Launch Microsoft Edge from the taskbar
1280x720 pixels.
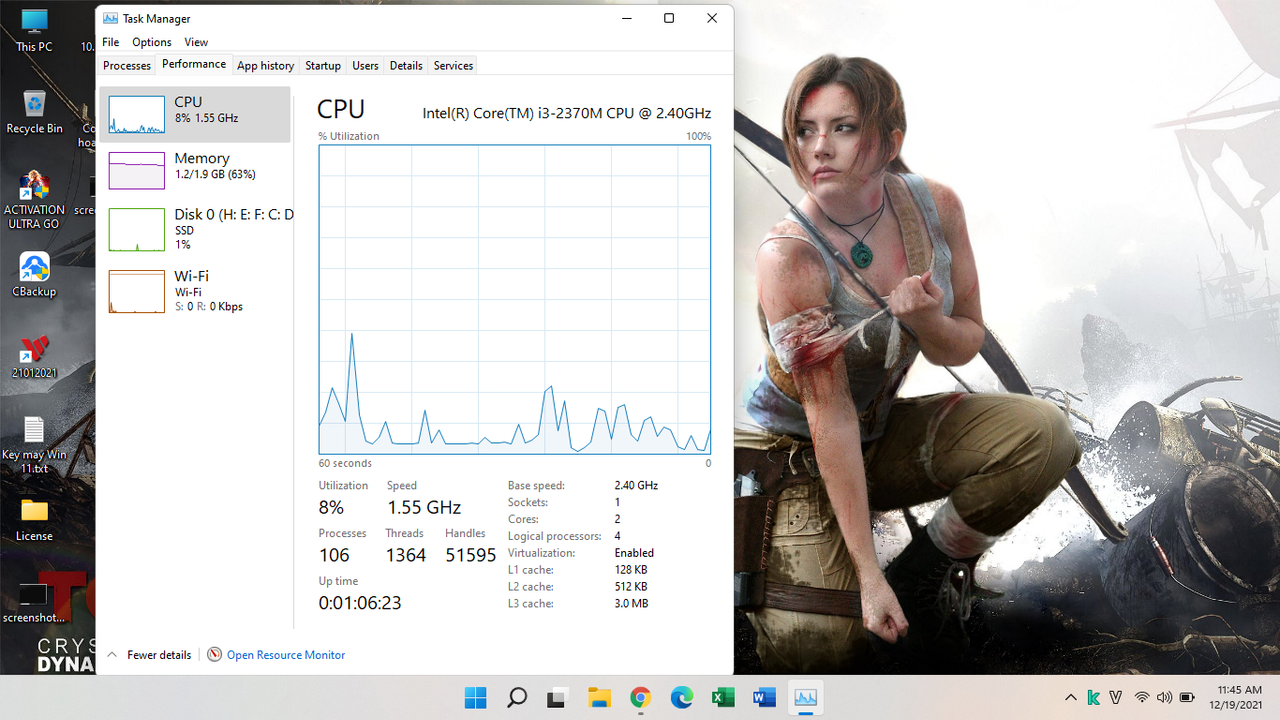click(681, 697)
